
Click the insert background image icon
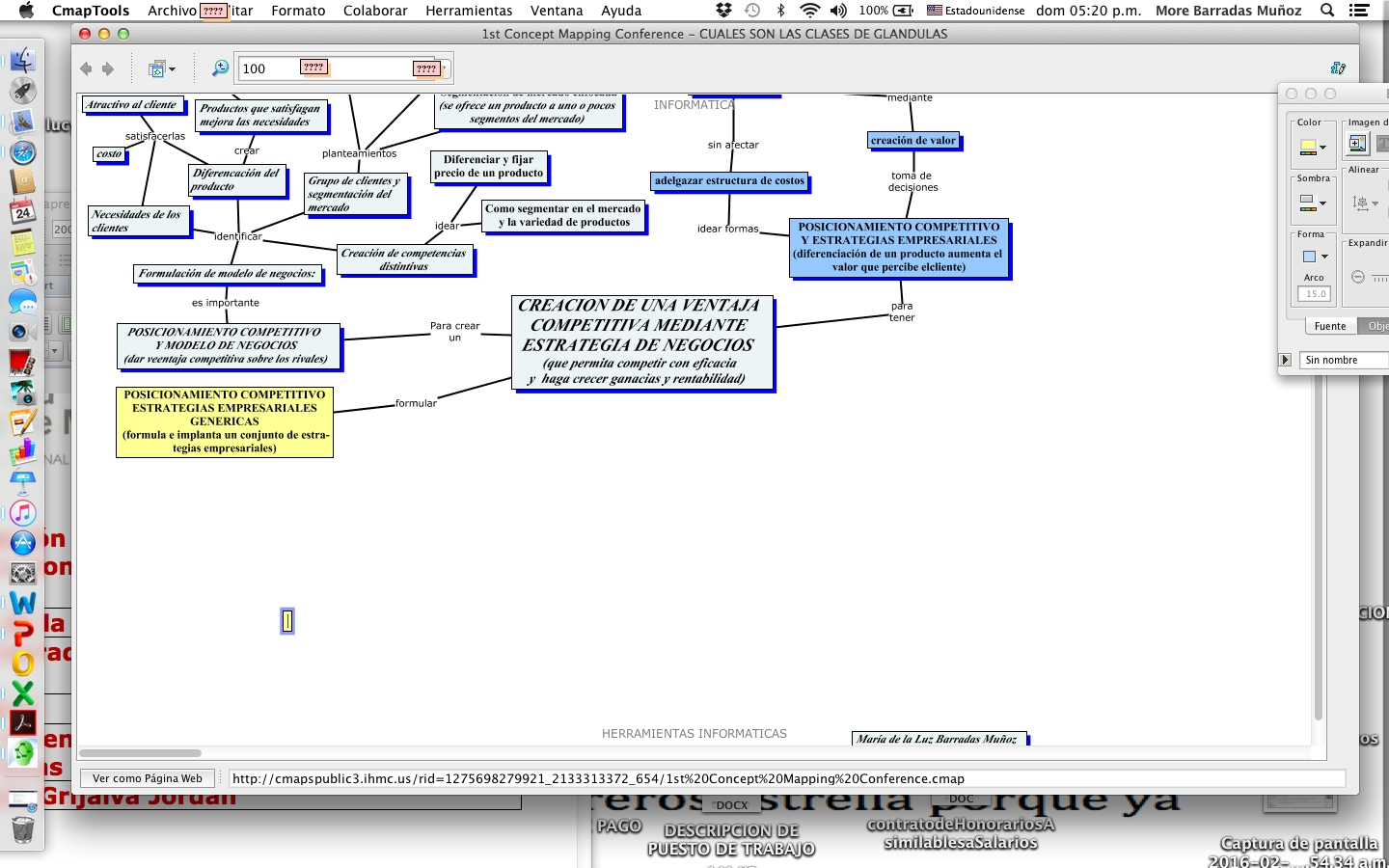pos(1357,144)
